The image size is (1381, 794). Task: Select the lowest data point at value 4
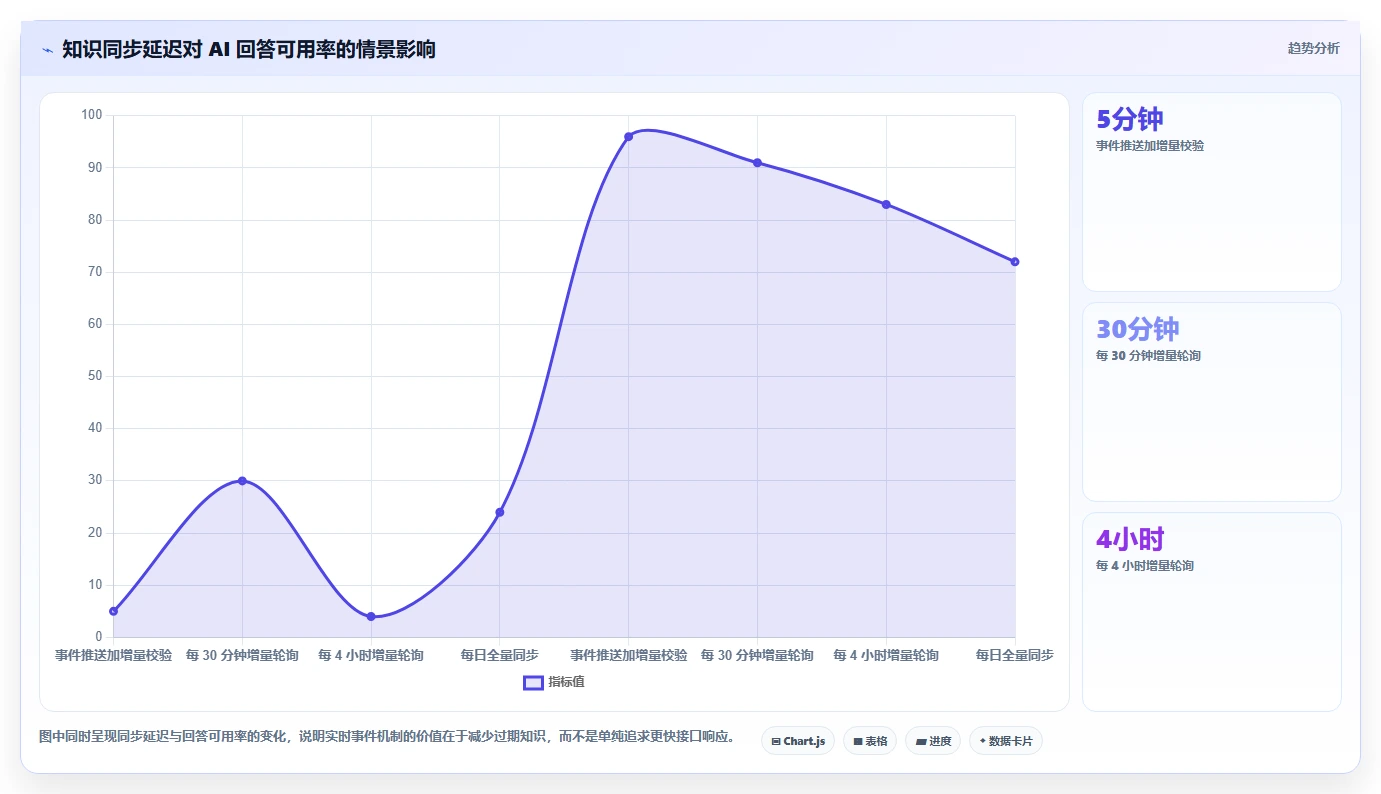[371, 616]
